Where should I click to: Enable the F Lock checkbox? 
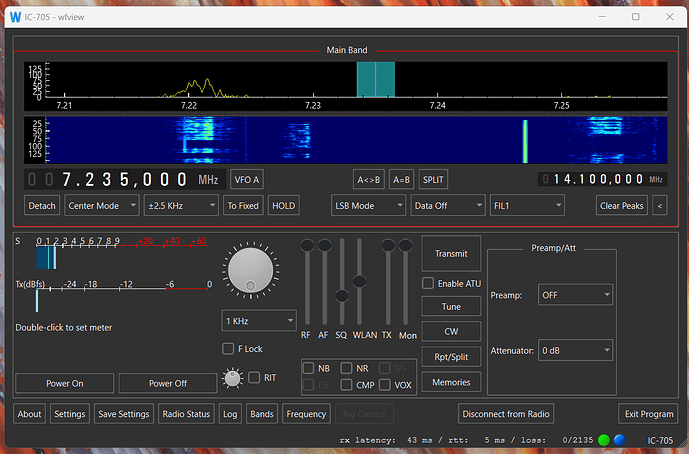point(228,349)
